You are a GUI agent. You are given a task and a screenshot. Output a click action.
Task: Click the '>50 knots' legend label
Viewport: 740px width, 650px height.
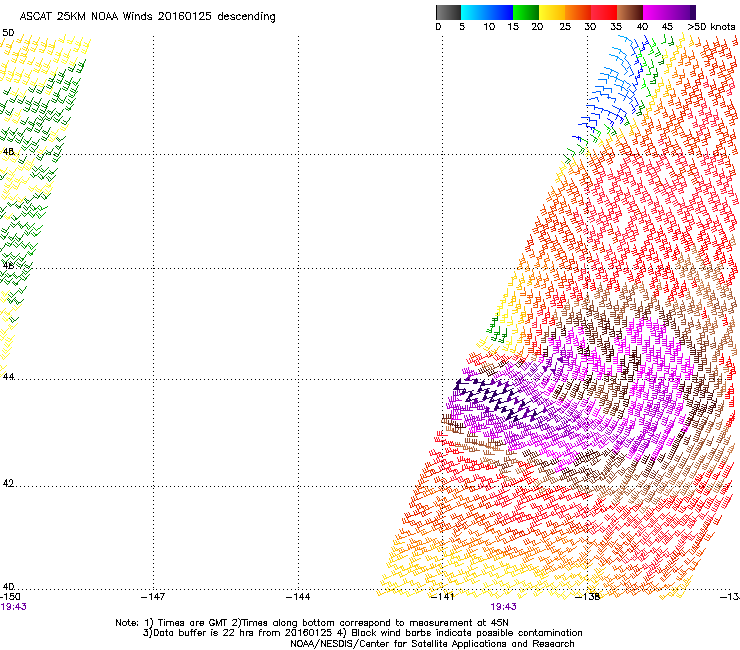711,27
